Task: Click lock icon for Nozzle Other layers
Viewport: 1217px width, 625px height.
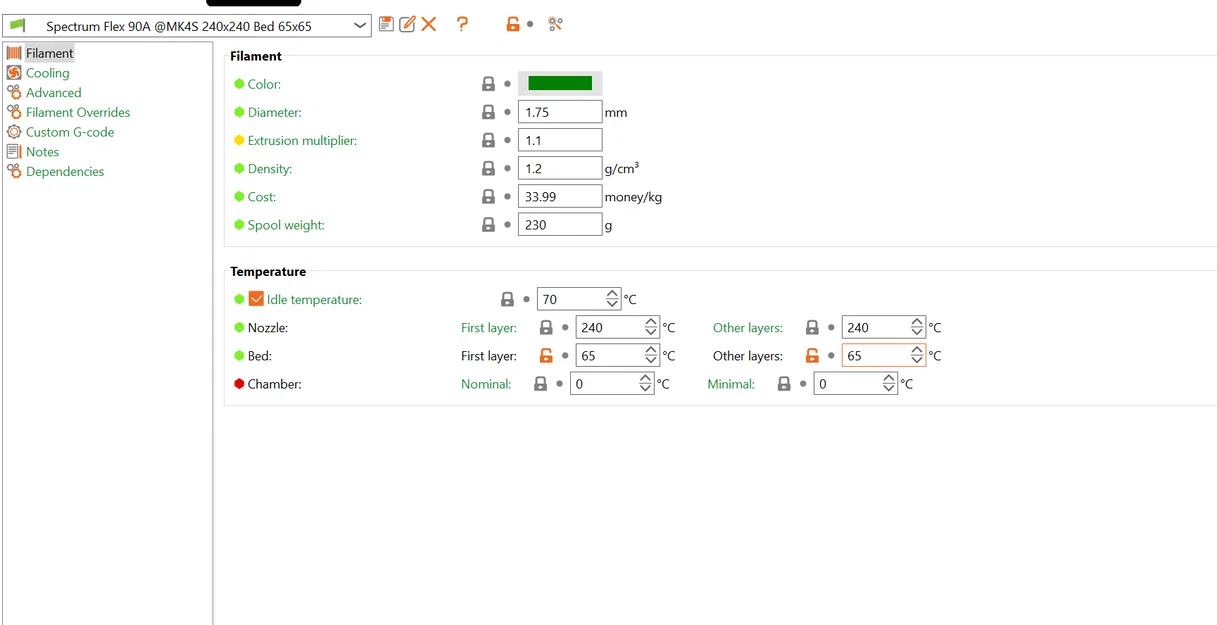Action: click(x=812, y=327)
